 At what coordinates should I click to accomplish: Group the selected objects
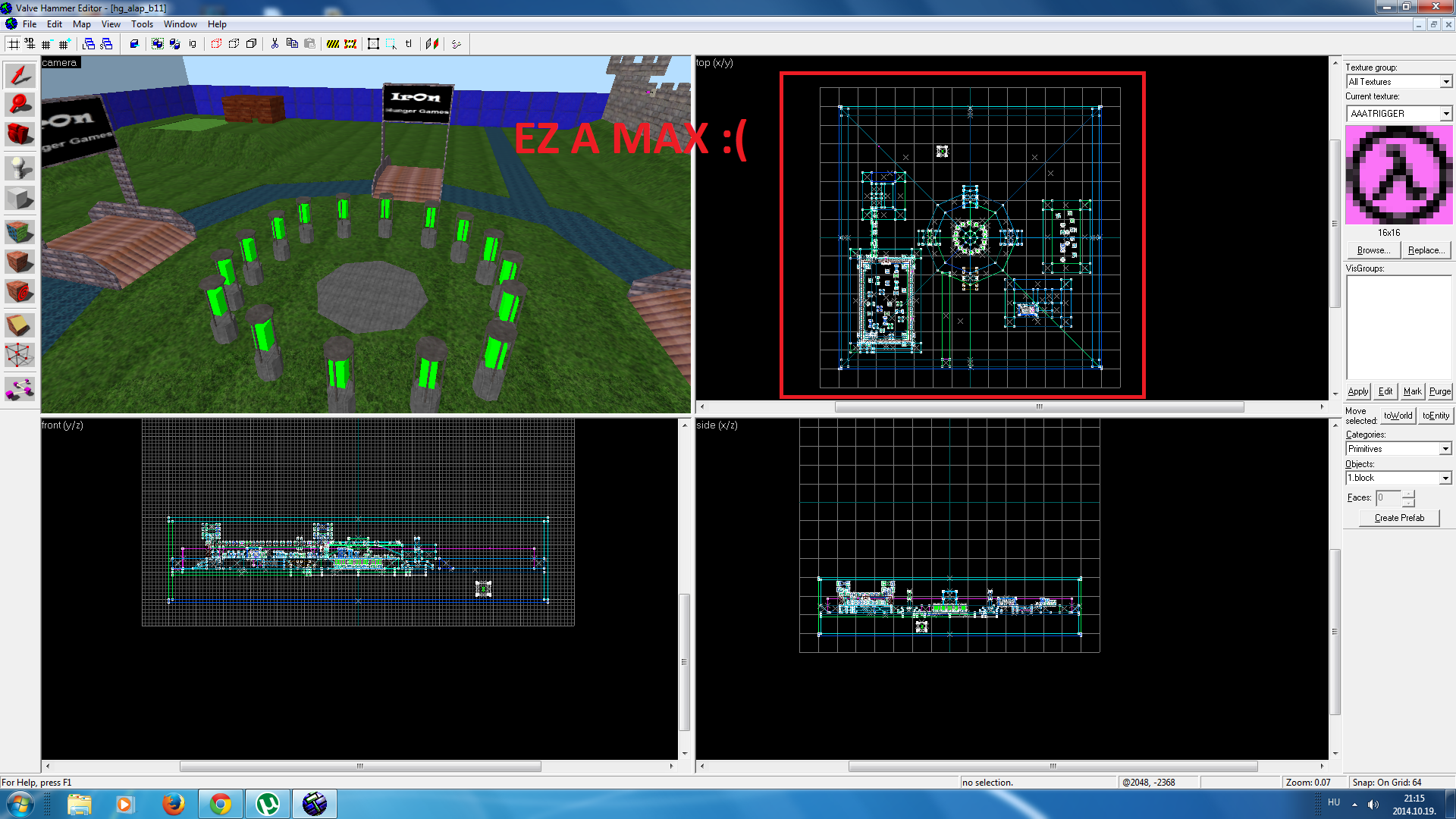158,44
